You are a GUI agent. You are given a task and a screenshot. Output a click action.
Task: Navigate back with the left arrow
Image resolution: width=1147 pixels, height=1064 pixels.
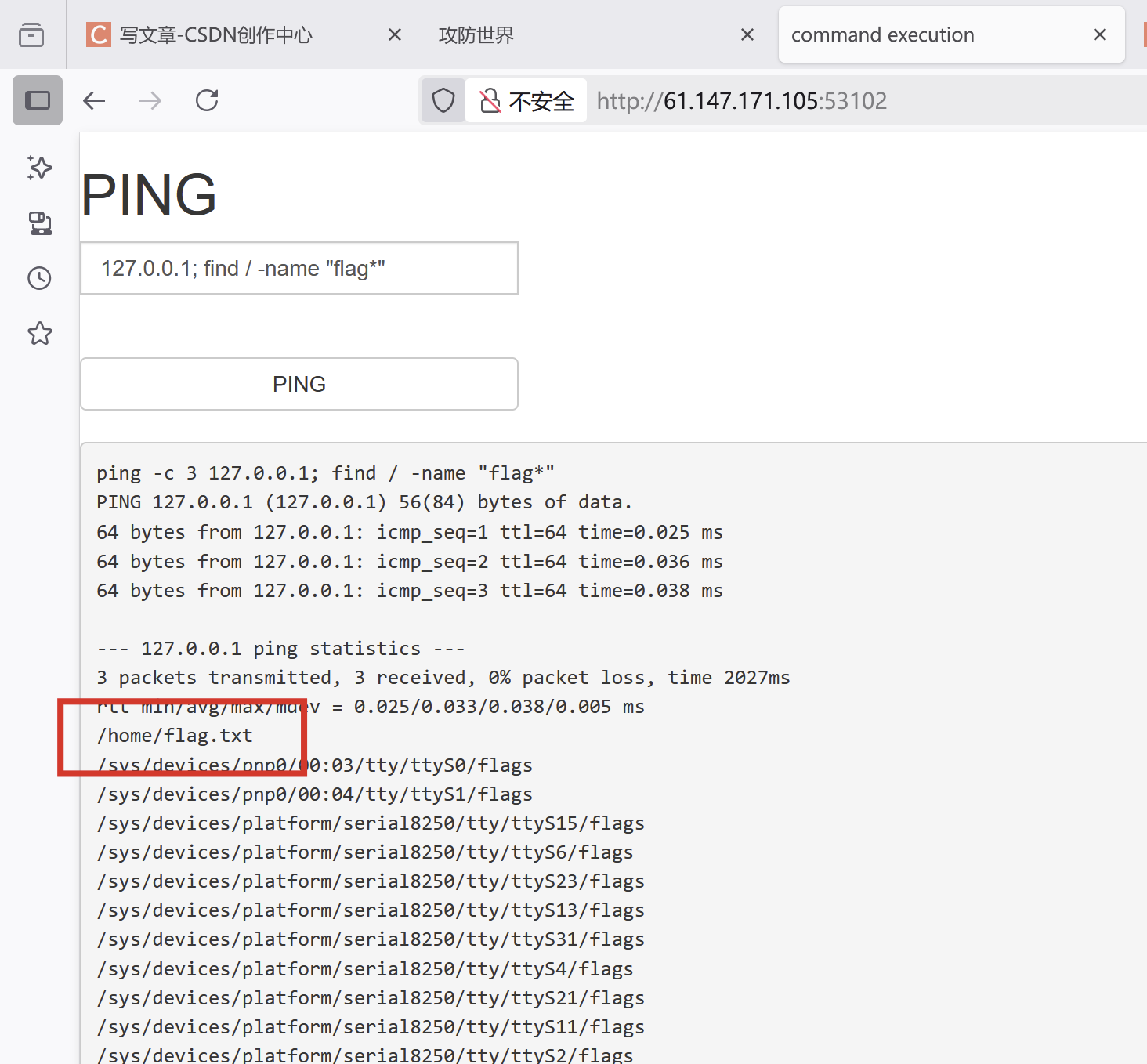(x=94, y=100)
